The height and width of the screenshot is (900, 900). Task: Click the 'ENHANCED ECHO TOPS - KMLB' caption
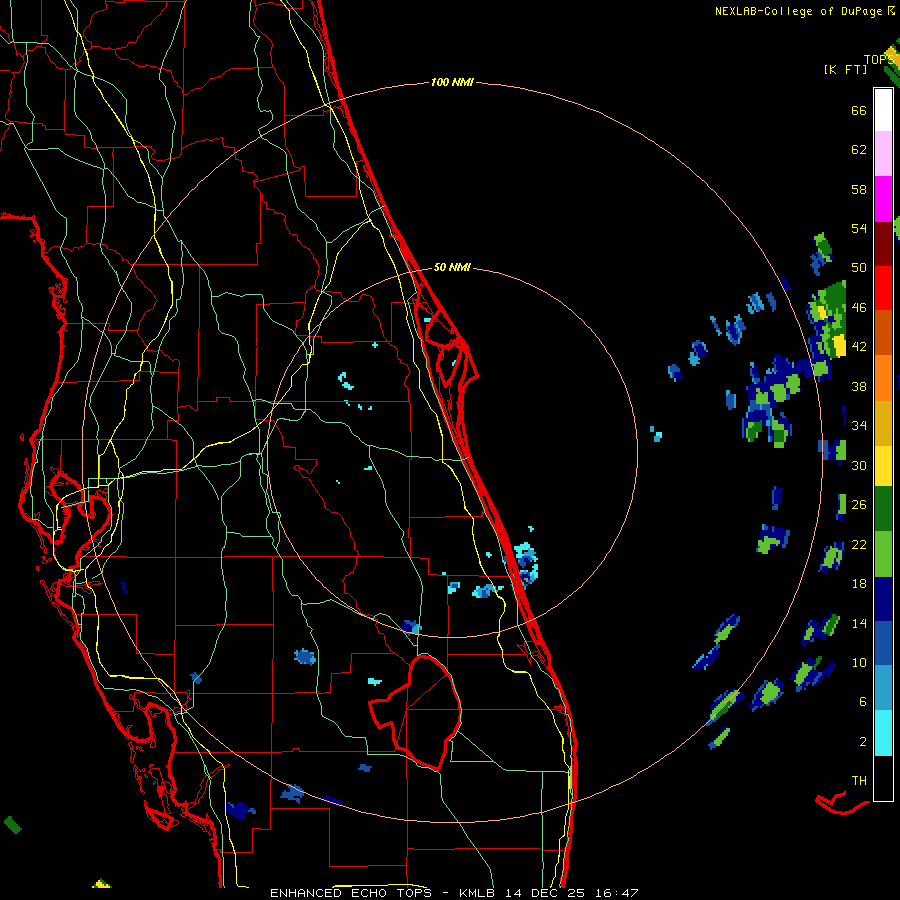[386, 893]
